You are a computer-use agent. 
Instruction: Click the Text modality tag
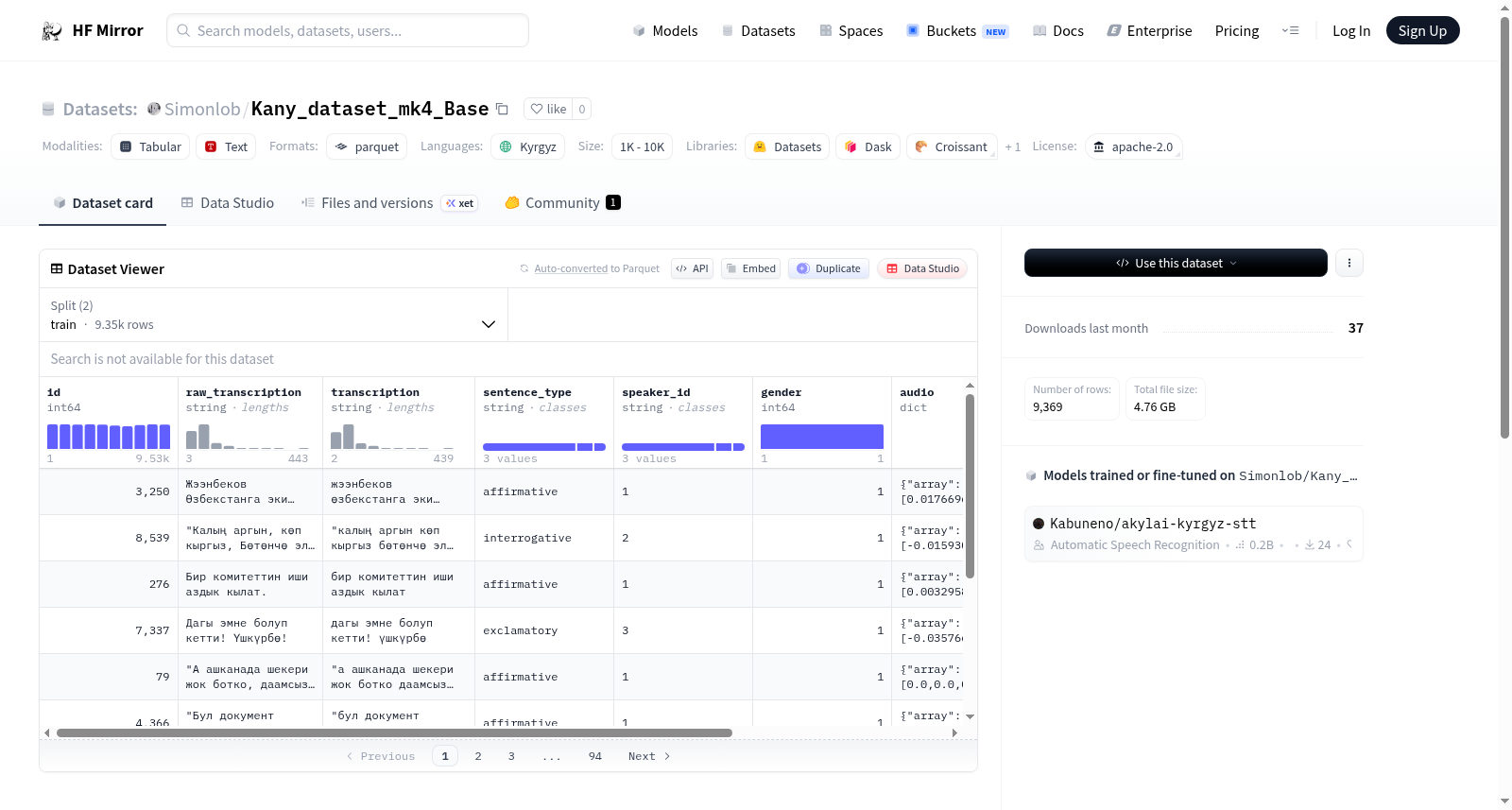point(226,146)
